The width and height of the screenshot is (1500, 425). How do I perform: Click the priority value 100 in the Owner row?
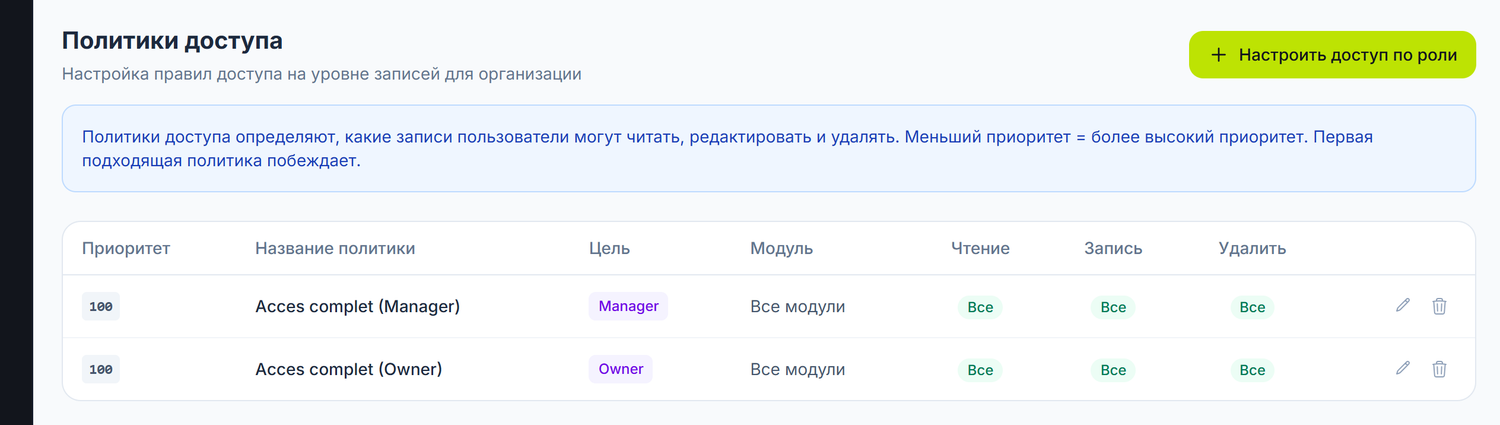click(x=101, y=370)
